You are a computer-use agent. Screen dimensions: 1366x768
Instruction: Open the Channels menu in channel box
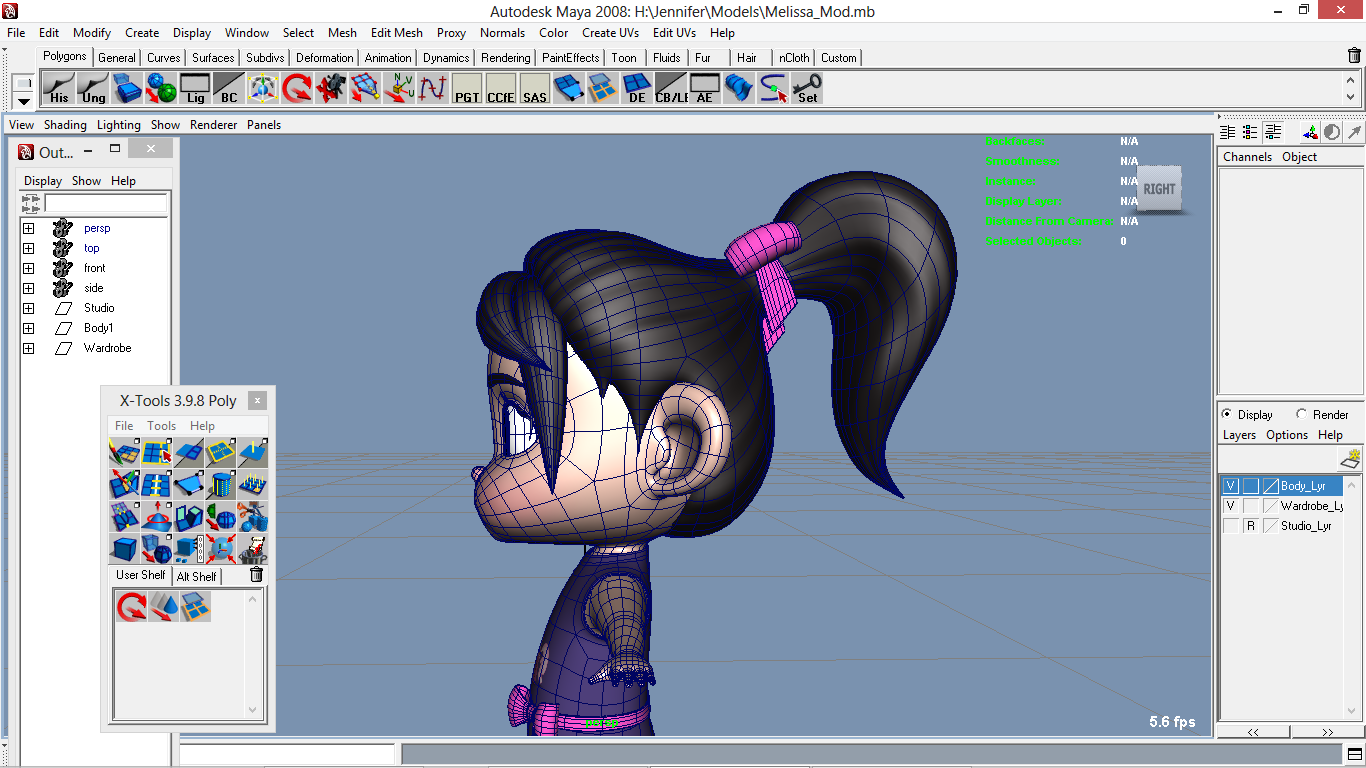coord(1247,157)
